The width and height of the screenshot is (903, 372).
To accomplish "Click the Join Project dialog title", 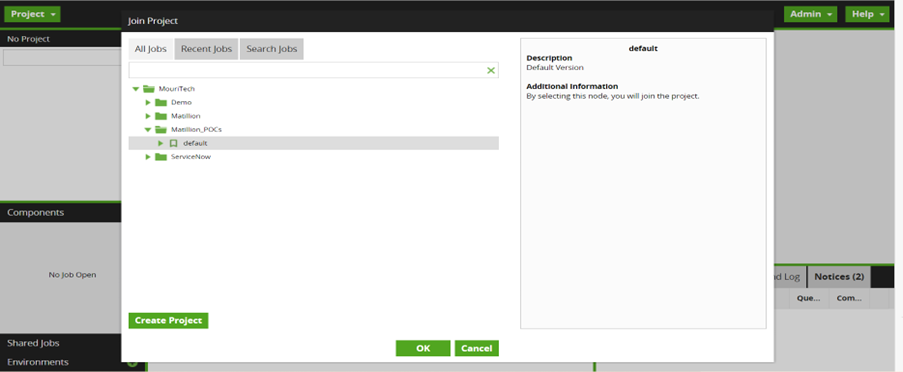I will (153, 21).
